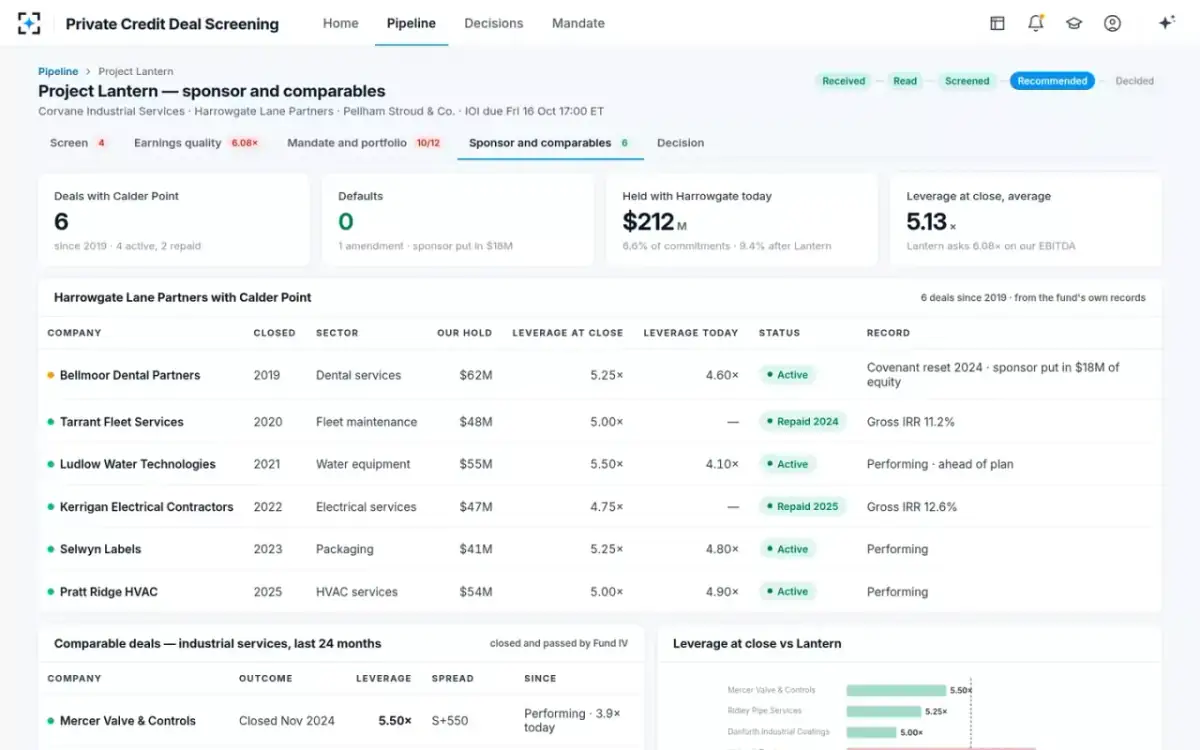Screen dimensions: 1200x750
Task: Click the Mercer Valve & Controls chart bar
Action: coord(896,690)
